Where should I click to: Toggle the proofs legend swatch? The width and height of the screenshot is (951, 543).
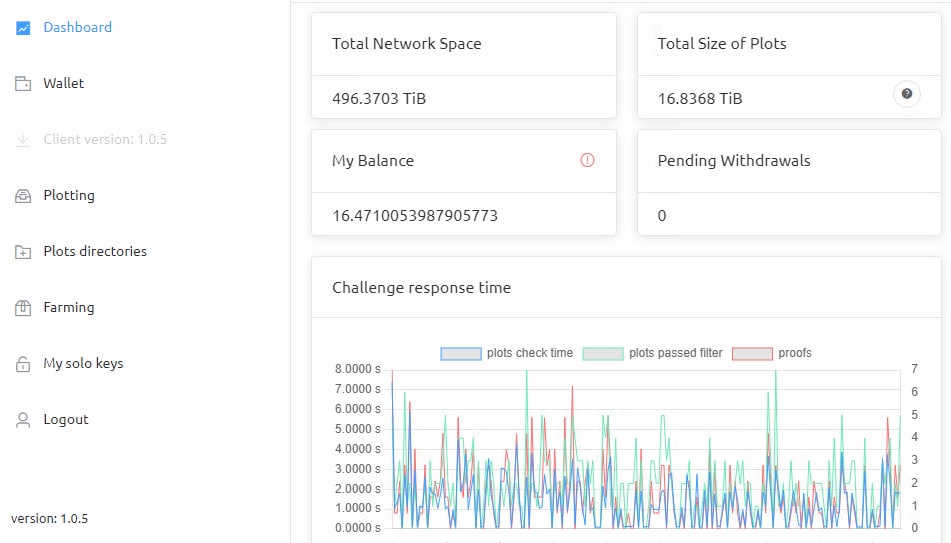752,354
